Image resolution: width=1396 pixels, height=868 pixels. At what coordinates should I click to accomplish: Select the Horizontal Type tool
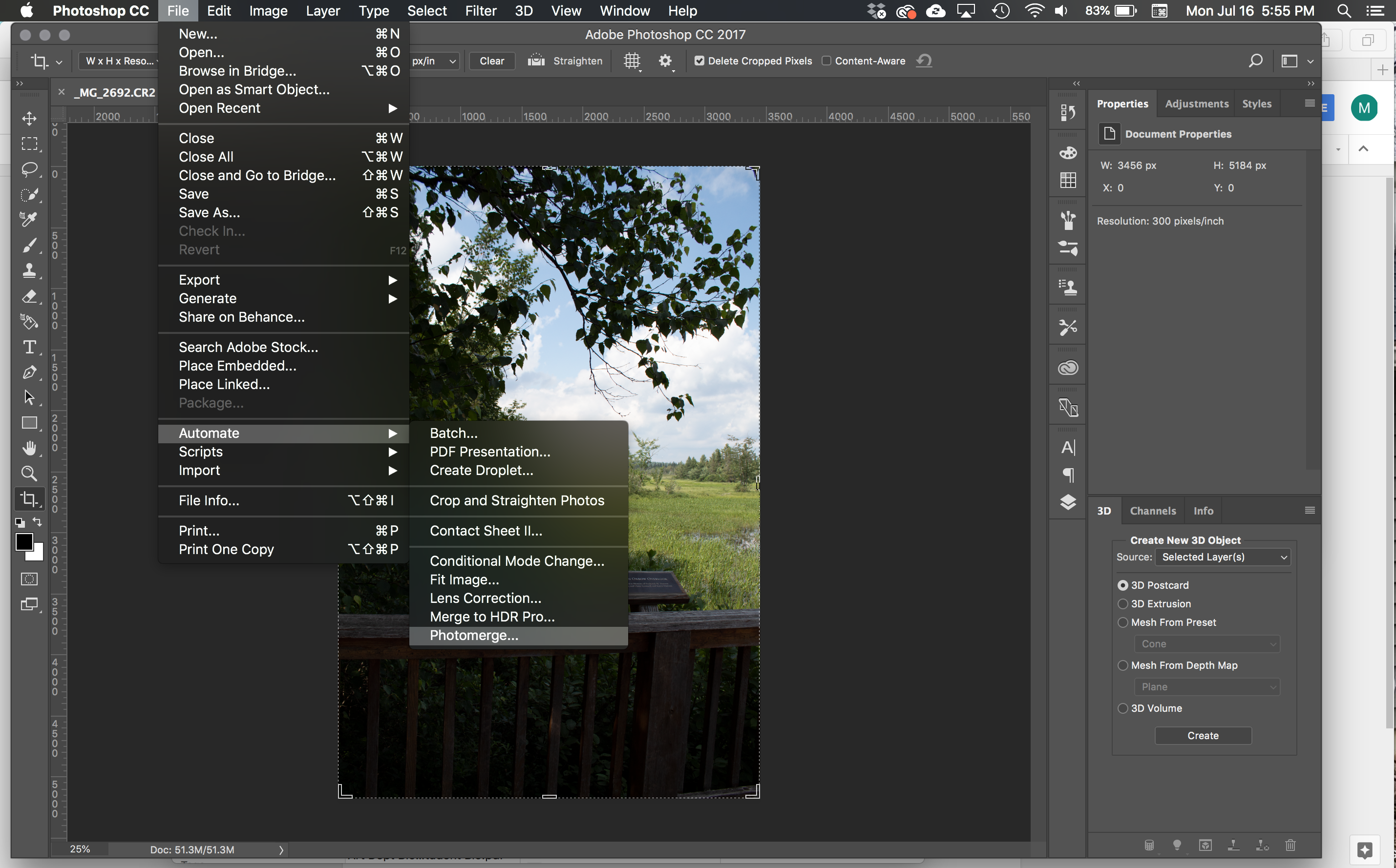click(29, 347)
